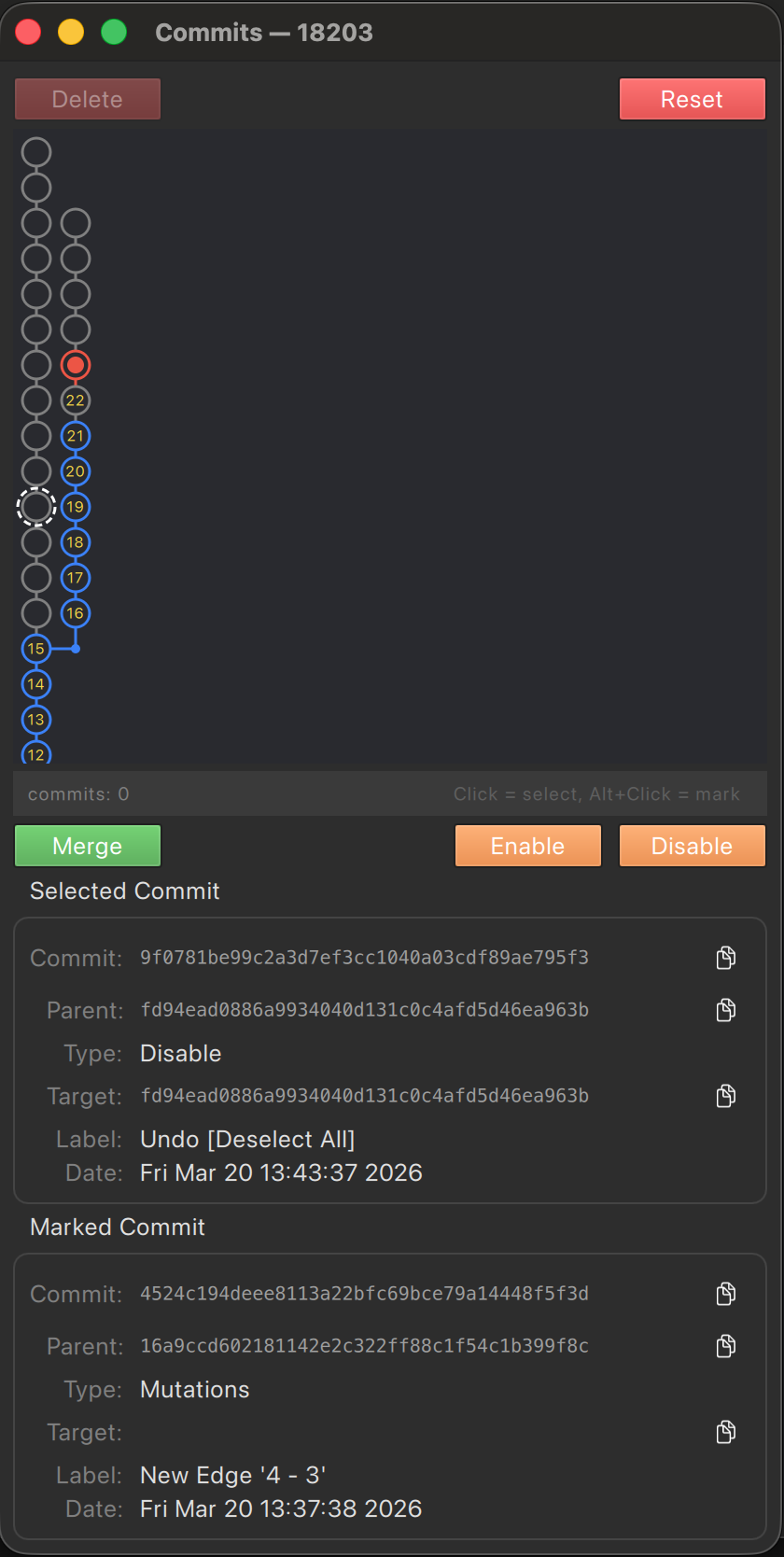Select the topmost commit node in graph
784x1557 pixels.
pyautogui.click(x=36, y=152)
